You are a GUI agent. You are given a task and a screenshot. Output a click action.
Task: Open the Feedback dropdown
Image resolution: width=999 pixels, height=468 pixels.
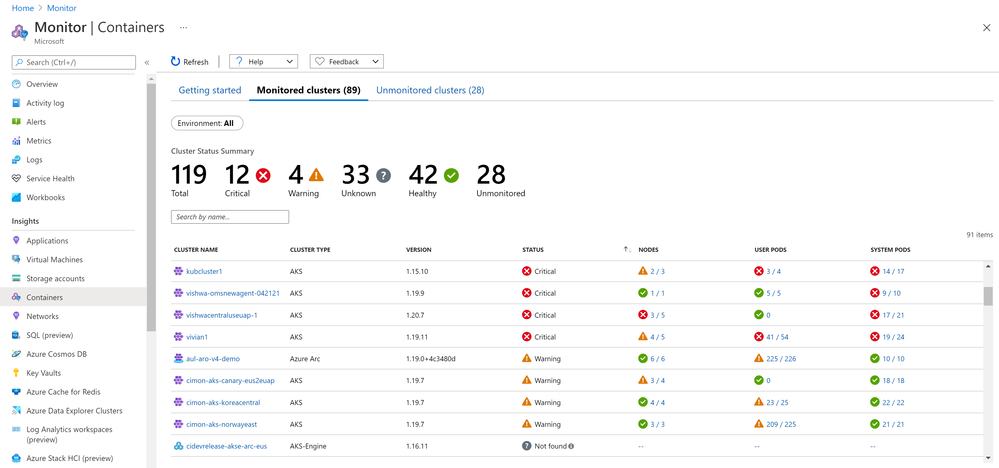click(x=346, y=62)
